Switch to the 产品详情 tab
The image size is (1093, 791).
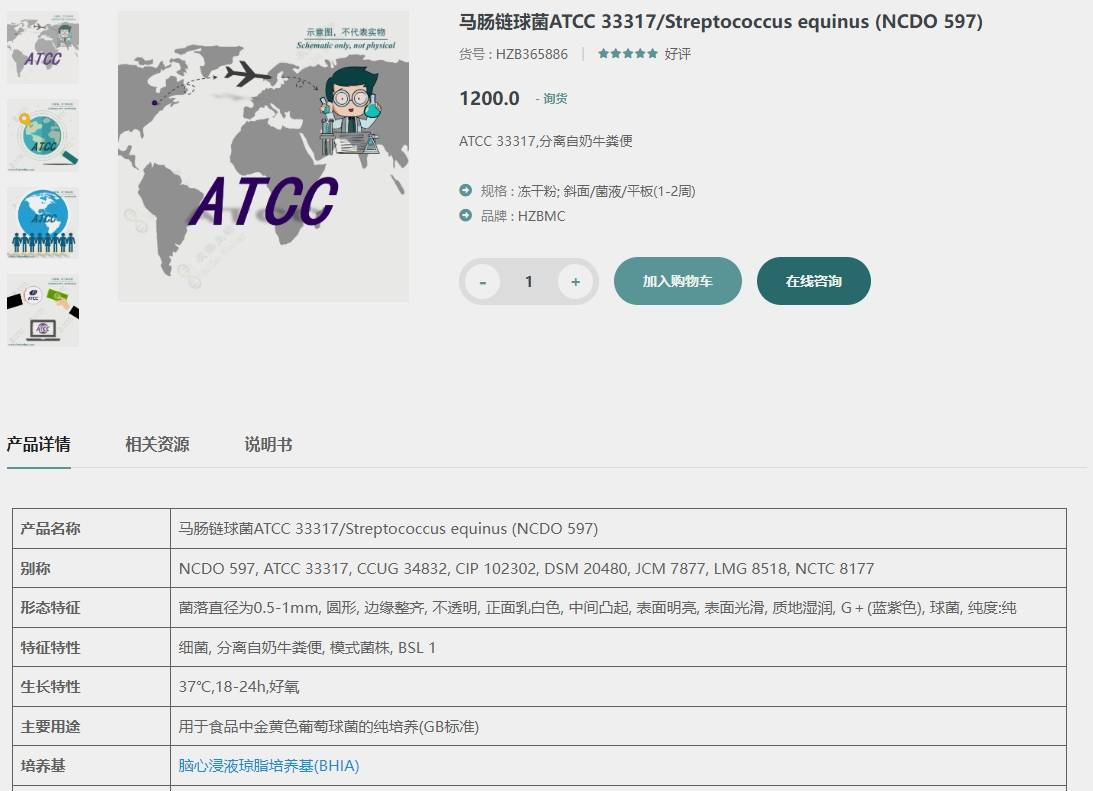pos(38,445)
